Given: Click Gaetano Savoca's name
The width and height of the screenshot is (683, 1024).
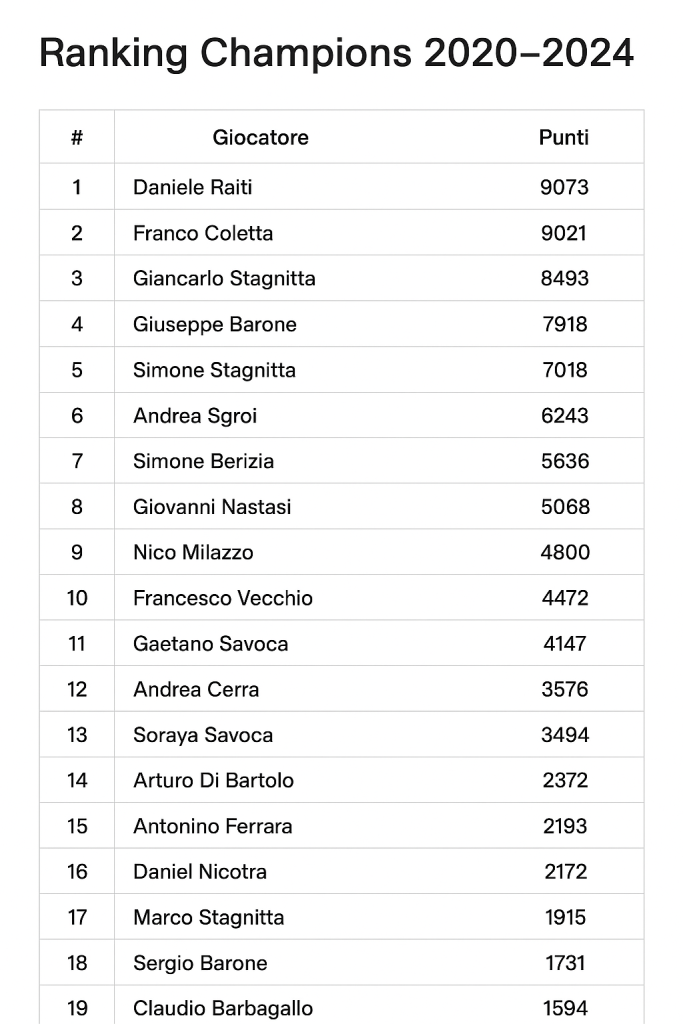Looking at the screenshot, I should [210, 644].
